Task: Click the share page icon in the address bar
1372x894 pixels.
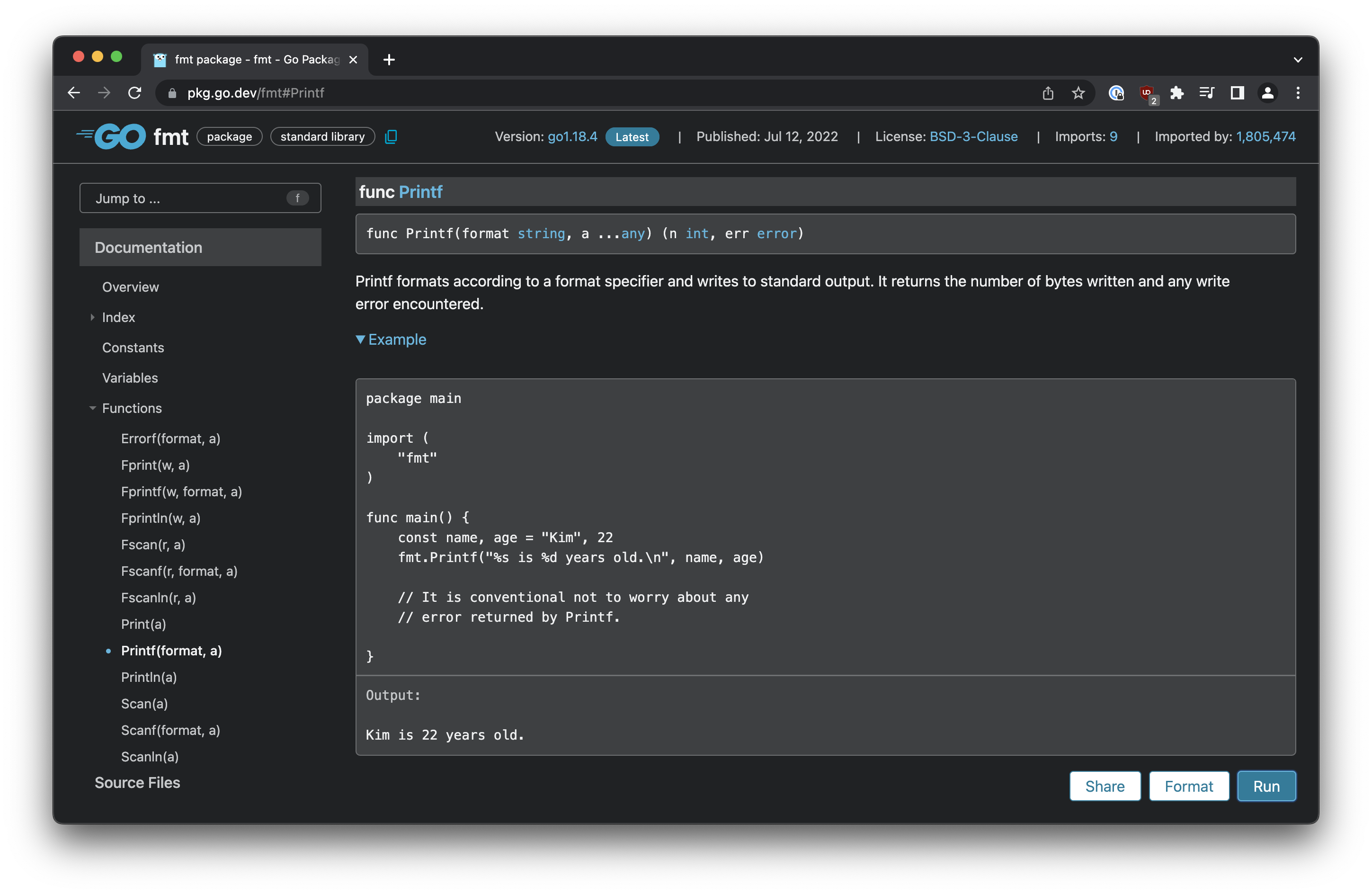Action: pyautogui.click(x=1047, y=93)
